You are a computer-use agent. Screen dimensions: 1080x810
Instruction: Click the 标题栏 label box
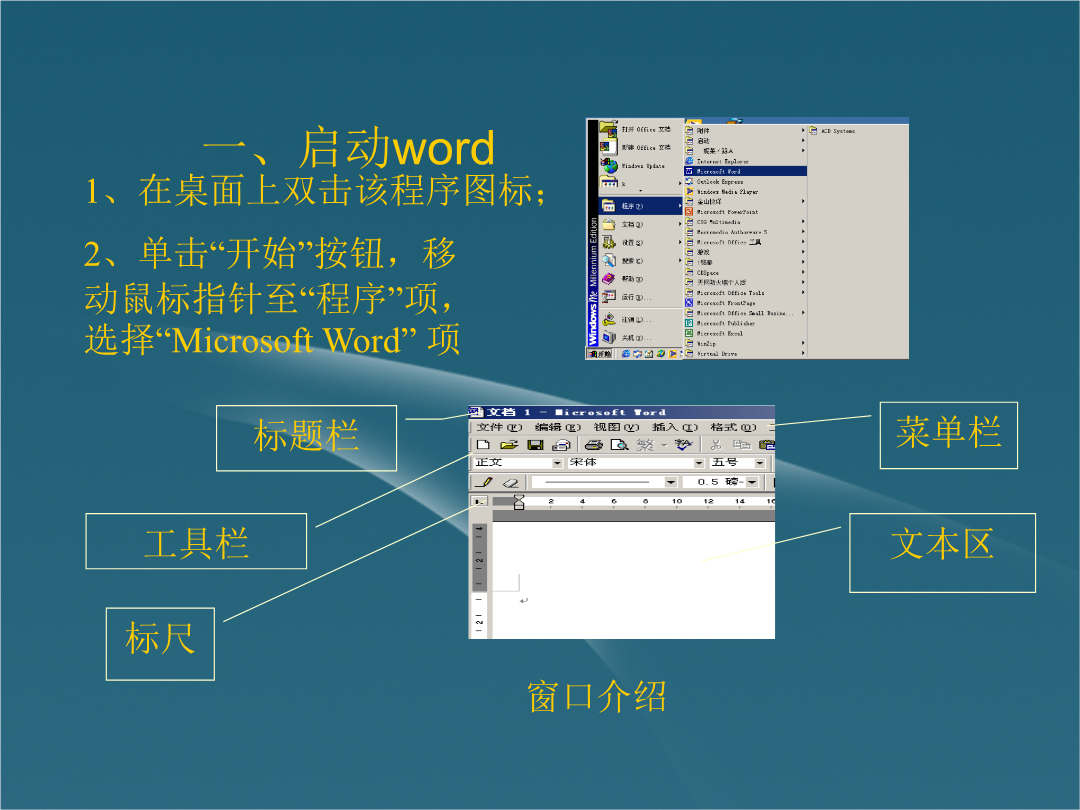[307, 438]
